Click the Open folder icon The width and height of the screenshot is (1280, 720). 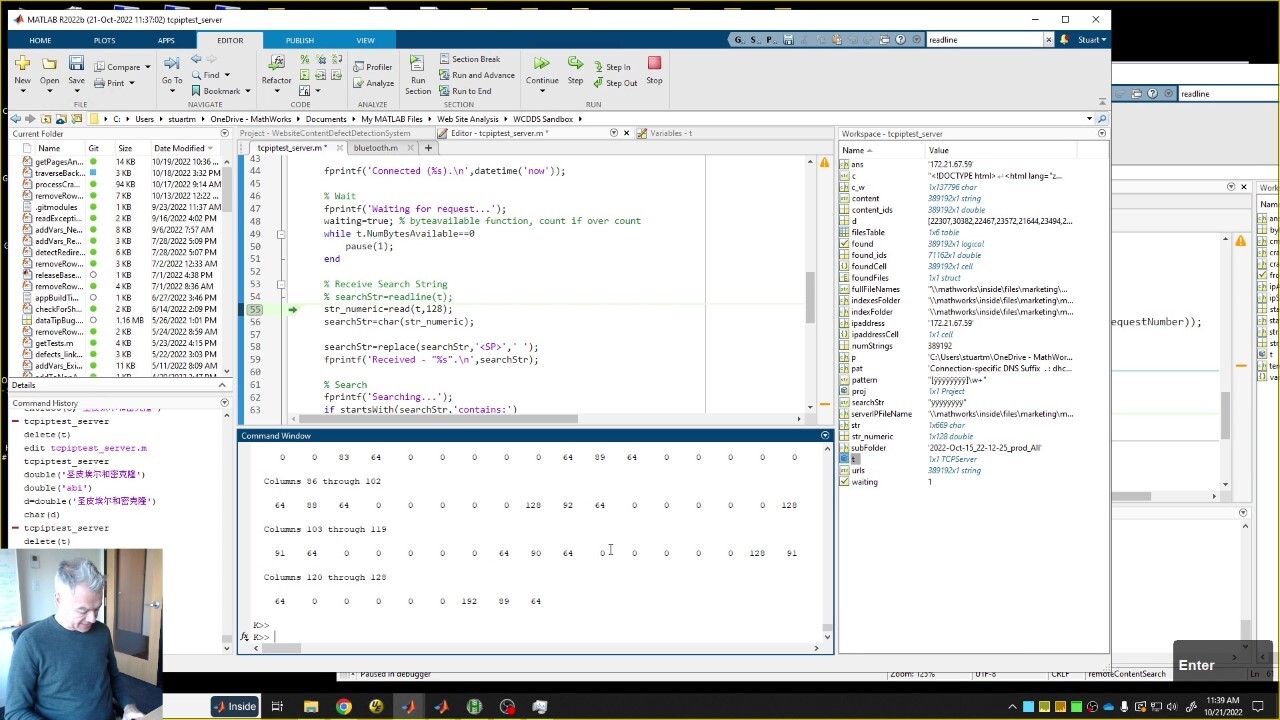(49, 64)
